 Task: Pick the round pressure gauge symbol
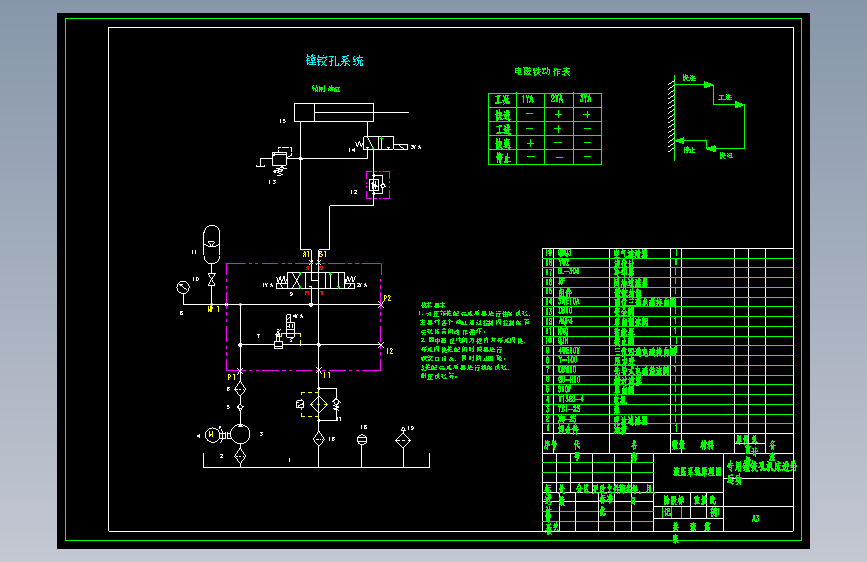pyautogui.click(x=183, y=288)
